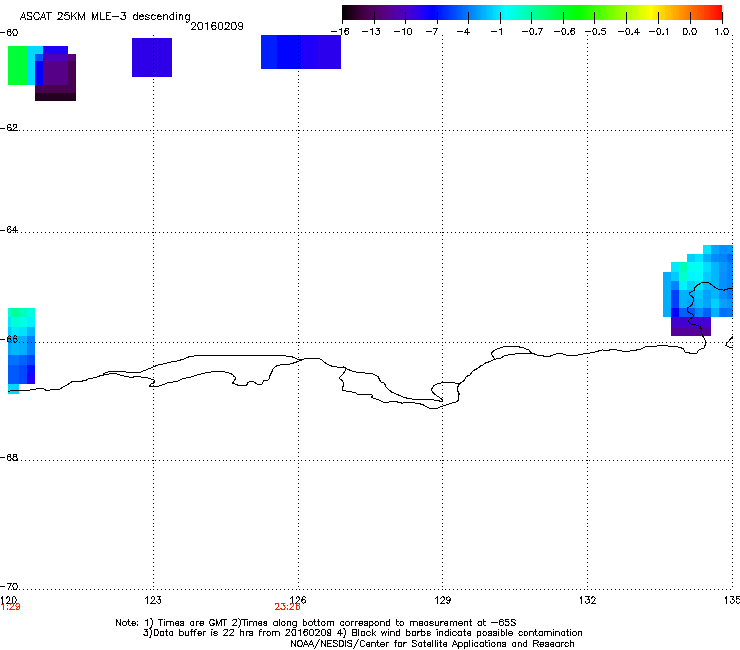
Task: Pick the black end of the color scale
Action: (x=349, y=13)
